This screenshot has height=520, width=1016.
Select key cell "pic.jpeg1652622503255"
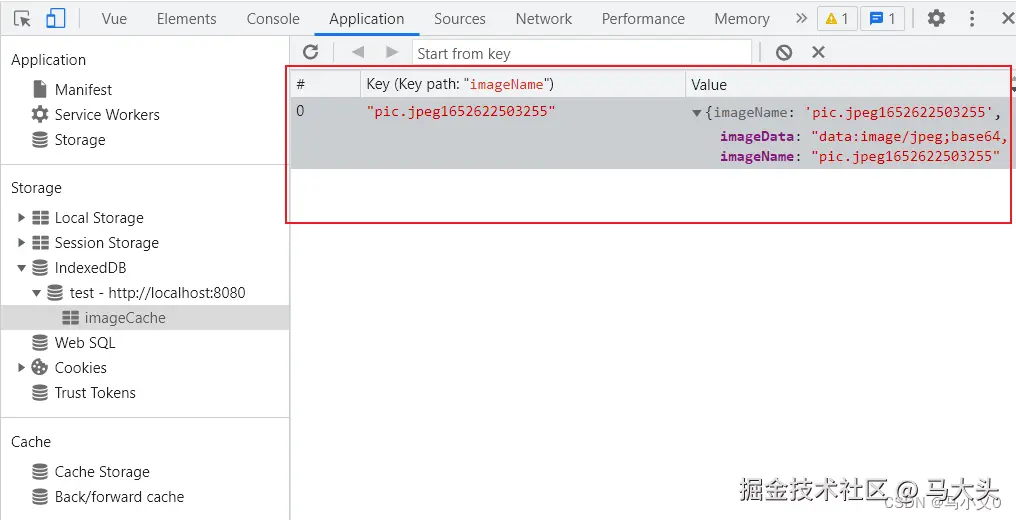(x=461, y=111)
